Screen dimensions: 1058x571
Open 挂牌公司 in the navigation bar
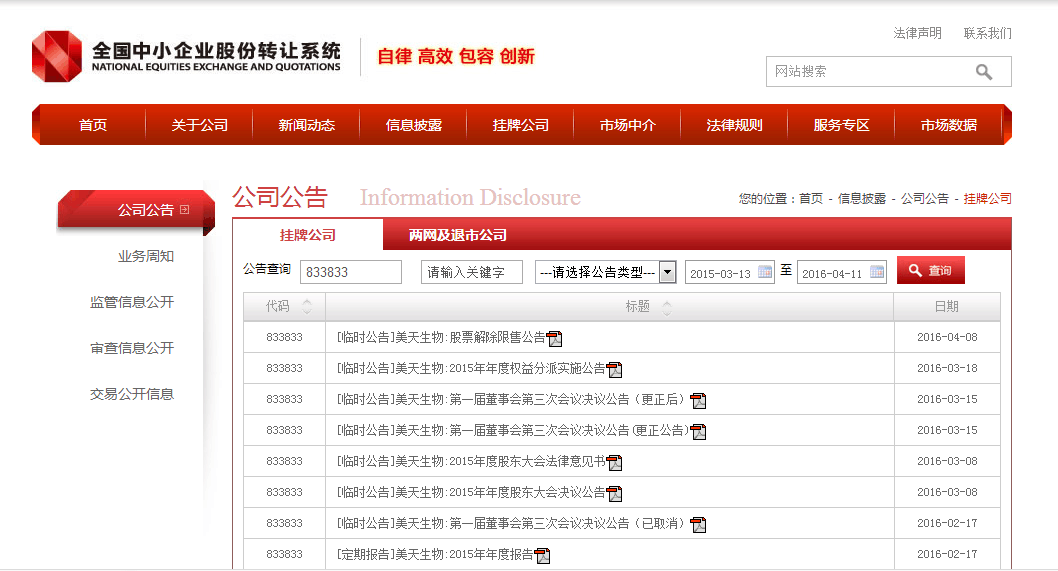[x=520, y=126]
